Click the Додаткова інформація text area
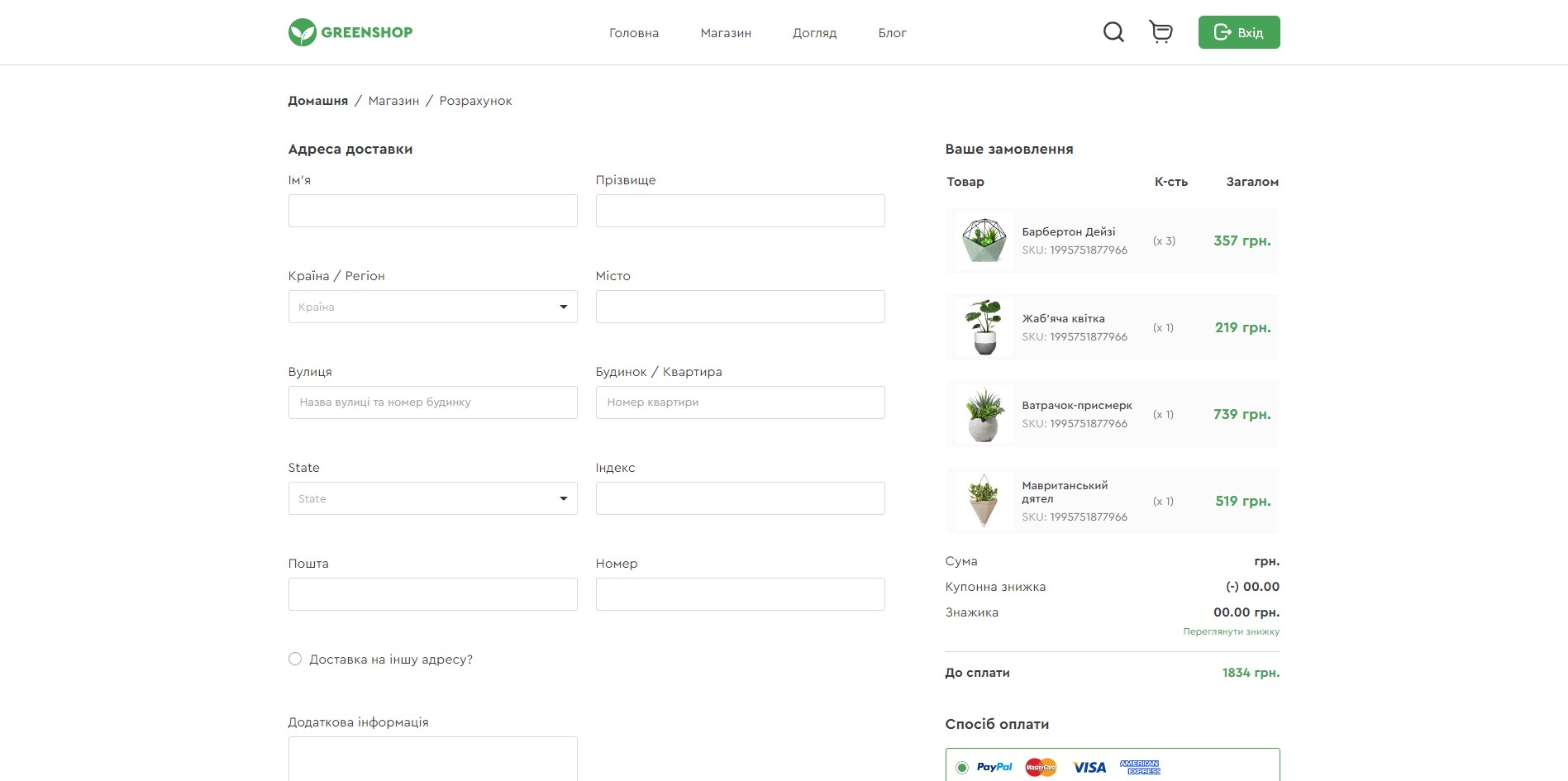1568x781 pixels. click(433, 759)
